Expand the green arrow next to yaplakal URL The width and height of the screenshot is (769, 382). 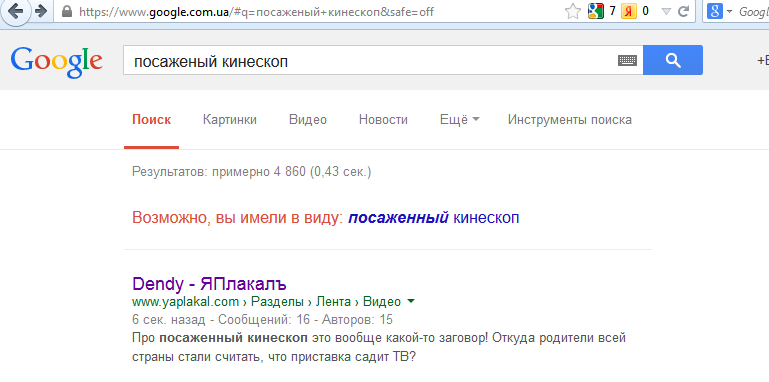[x=410, y=302]
